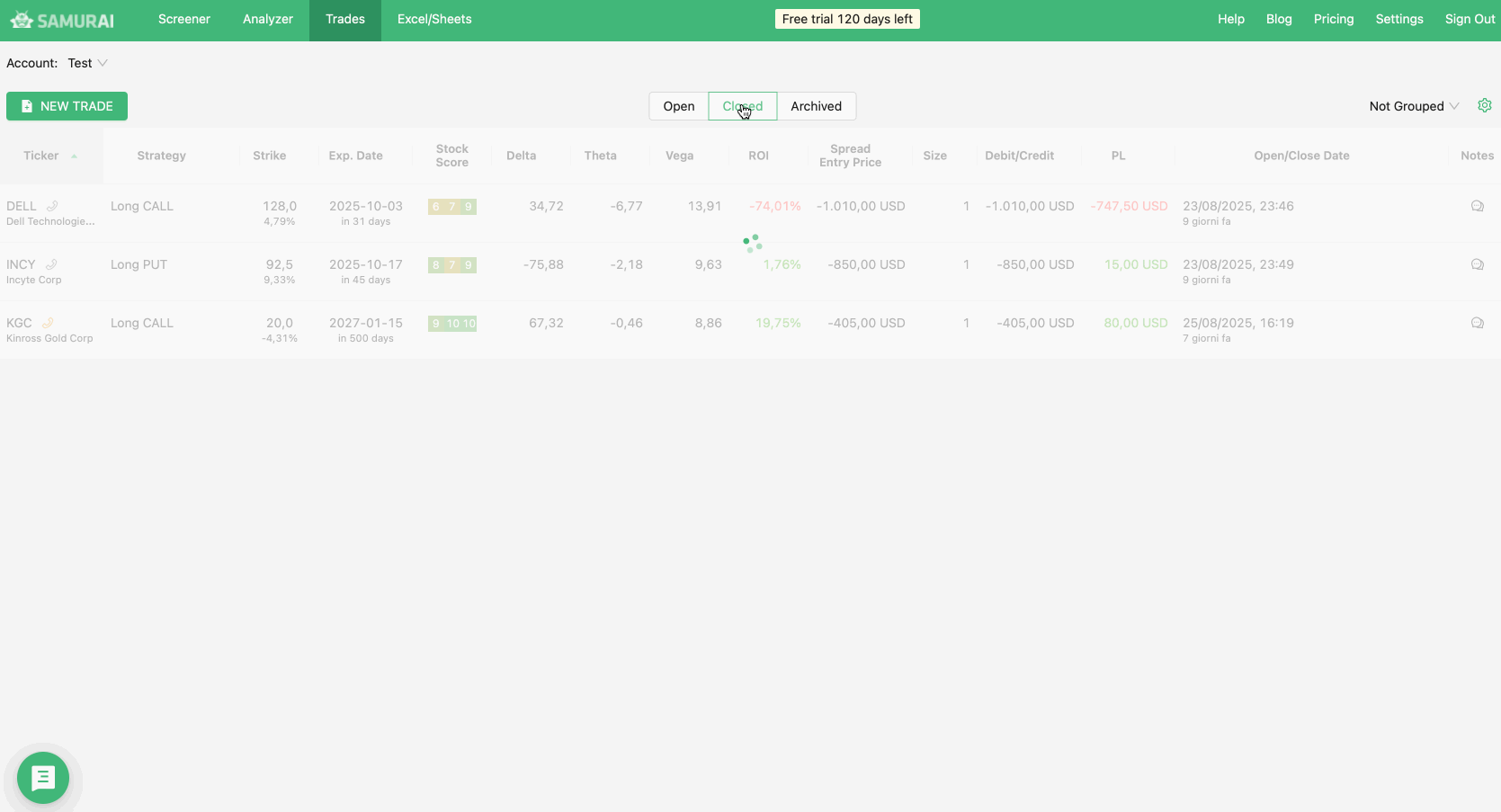Click the Free trial 120 days left badge
This screenshot has height=812, width=1501.
click(x=846, y=18)
